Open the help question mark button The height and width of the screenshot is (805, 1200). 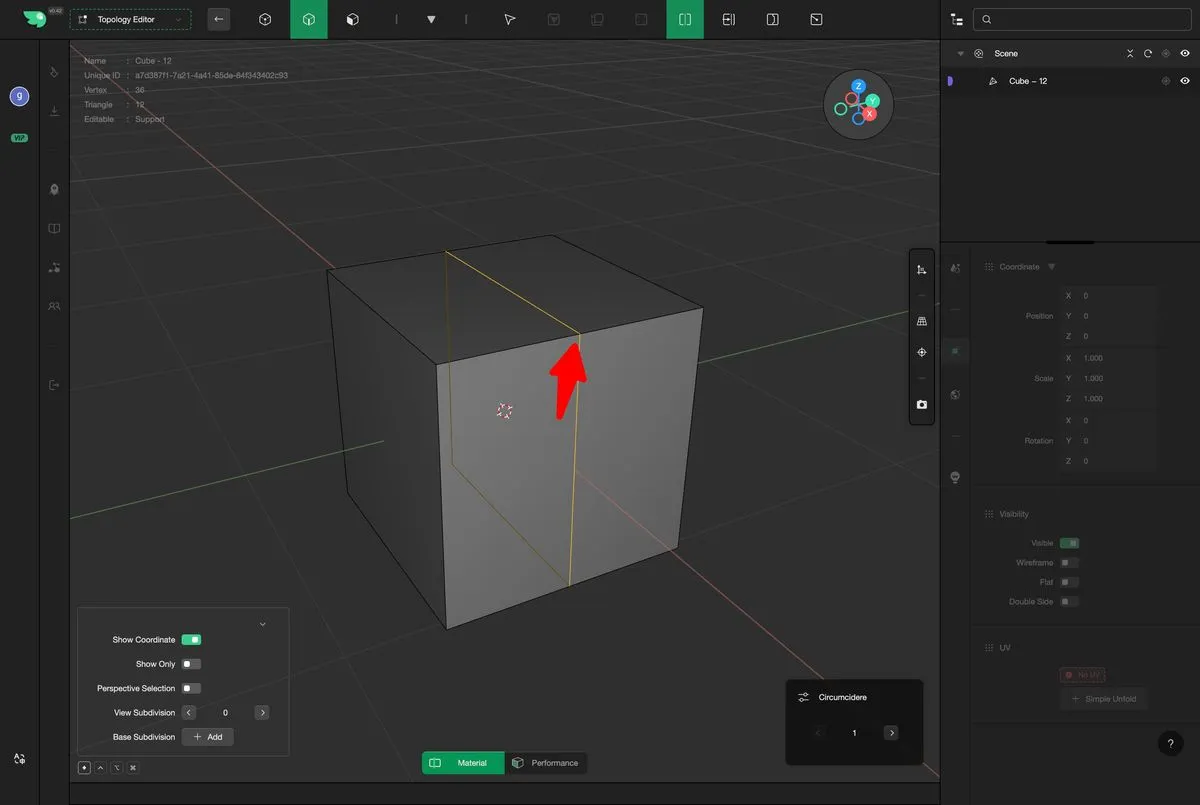pyautogui.click(x=1170, y=743)
